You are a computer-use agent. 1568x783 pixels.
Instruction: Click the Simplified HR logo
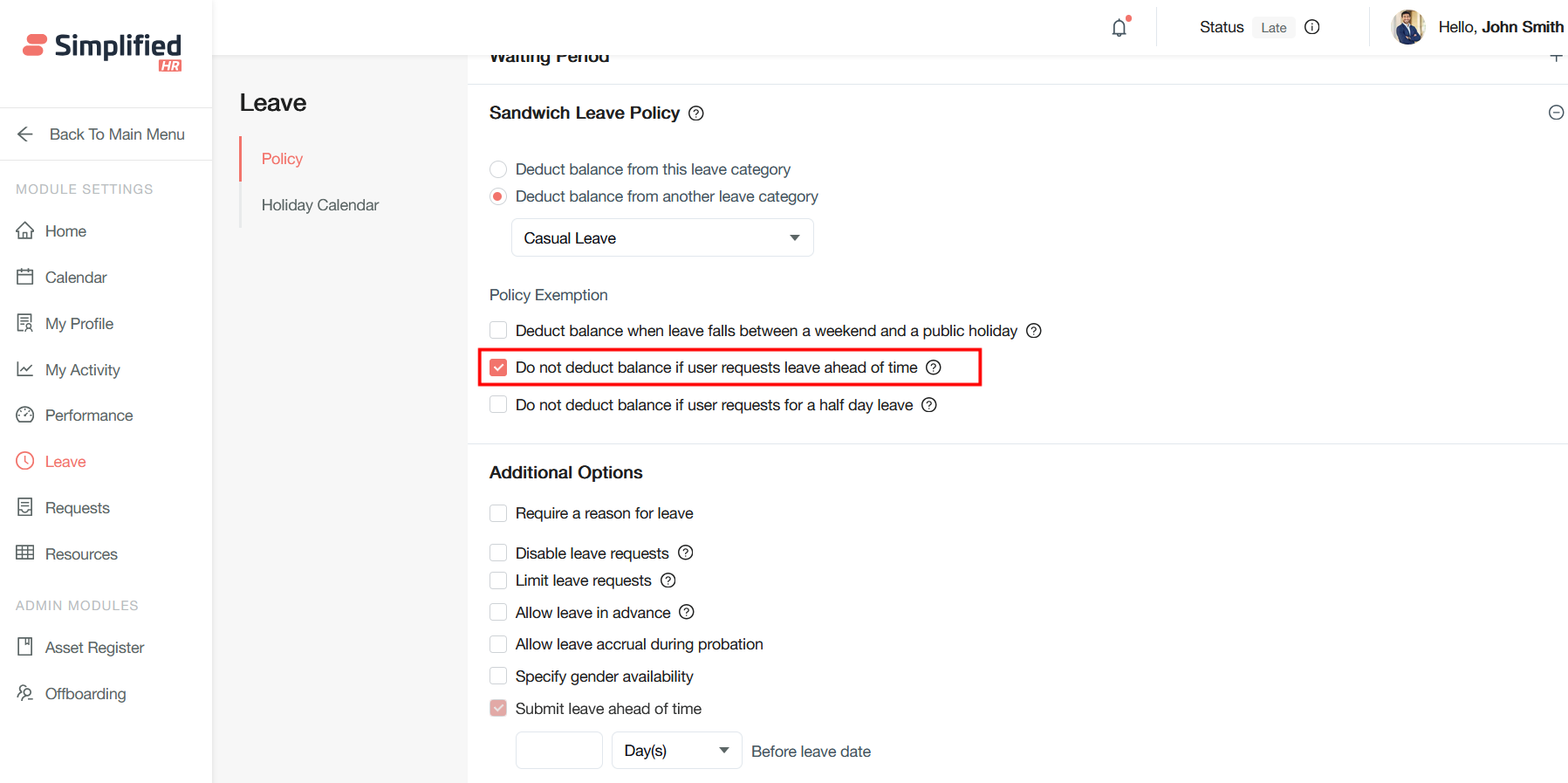pyautogui.click(x=103, y=51)
